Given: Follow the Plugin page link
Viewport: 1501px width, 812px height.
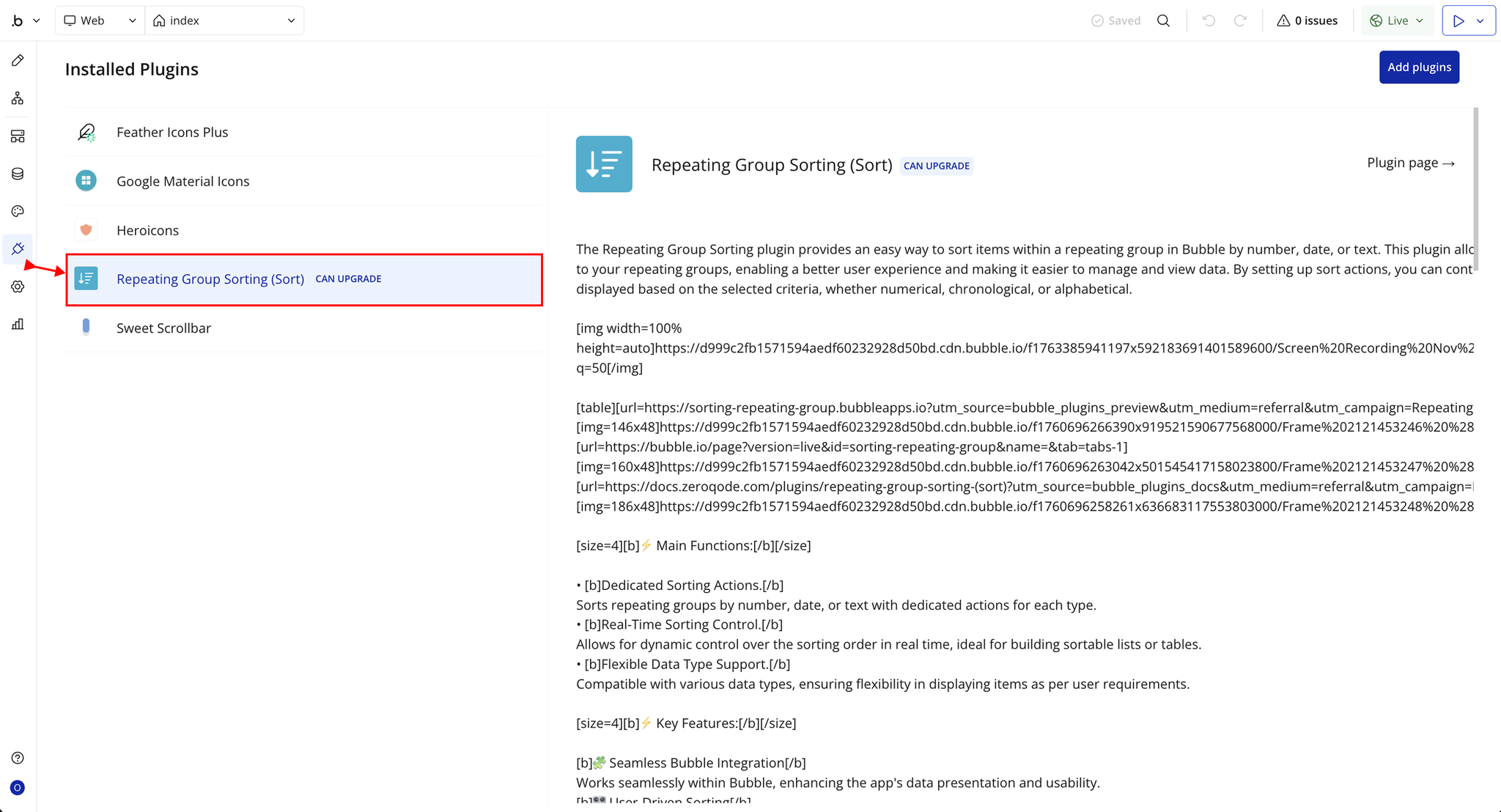Looking at the screenshot, I should (1410, 163).
